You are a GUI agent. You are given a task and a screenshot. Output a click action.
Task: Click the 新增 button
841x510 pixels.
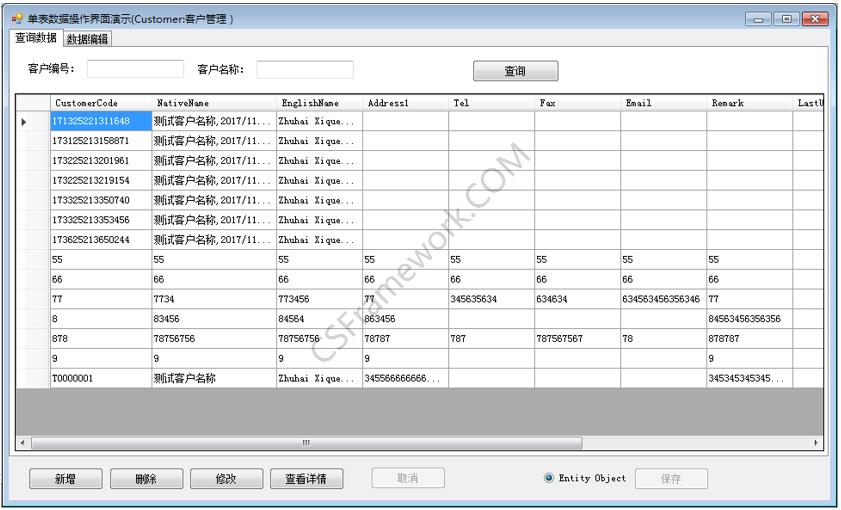(65, 479)
